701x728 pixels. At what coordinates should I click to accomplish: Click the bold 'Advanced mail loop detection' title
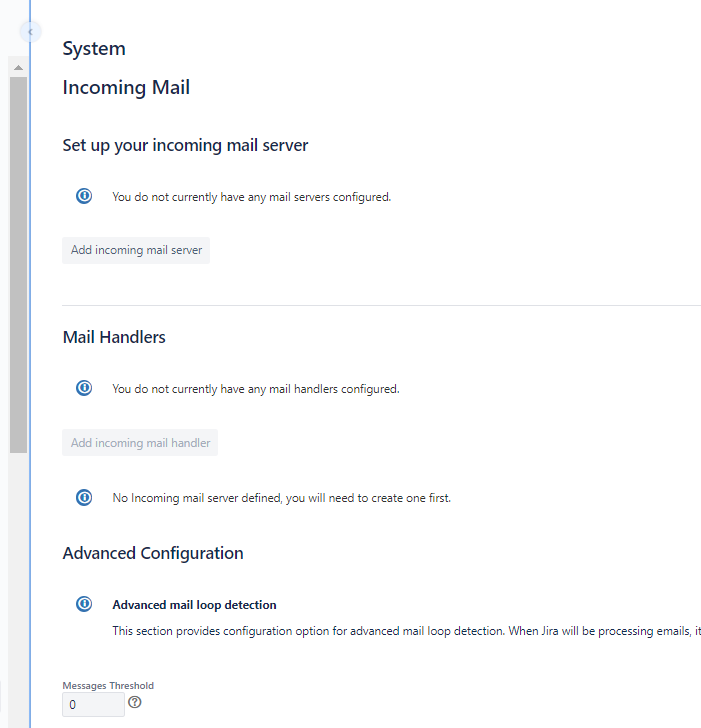click(x=194, y=605)
